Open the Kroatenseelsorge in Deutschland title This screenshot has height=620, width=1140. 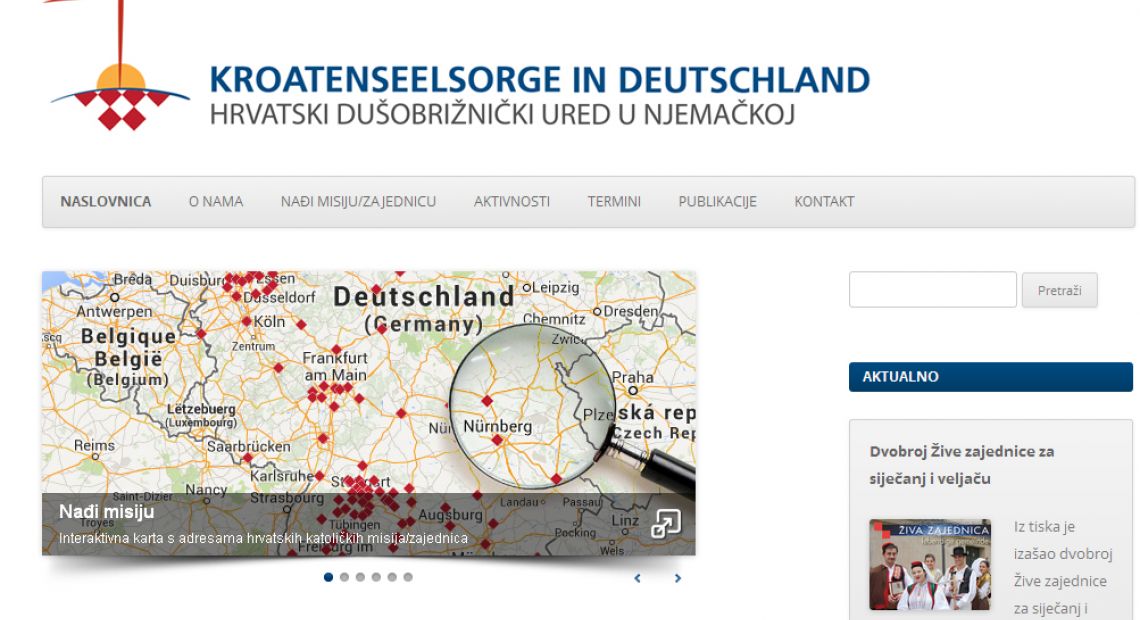click(539, 79)
